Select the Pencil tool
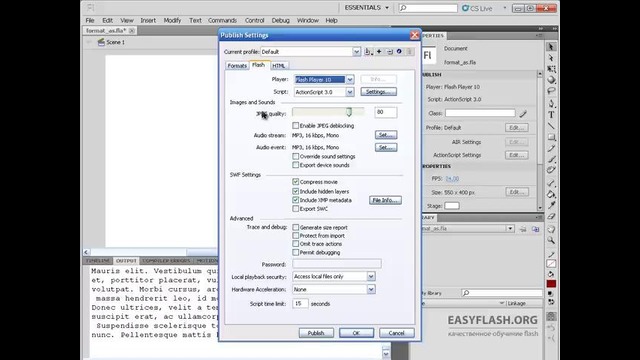The height and width of the screenshot is (360, 640). (551, 148)
